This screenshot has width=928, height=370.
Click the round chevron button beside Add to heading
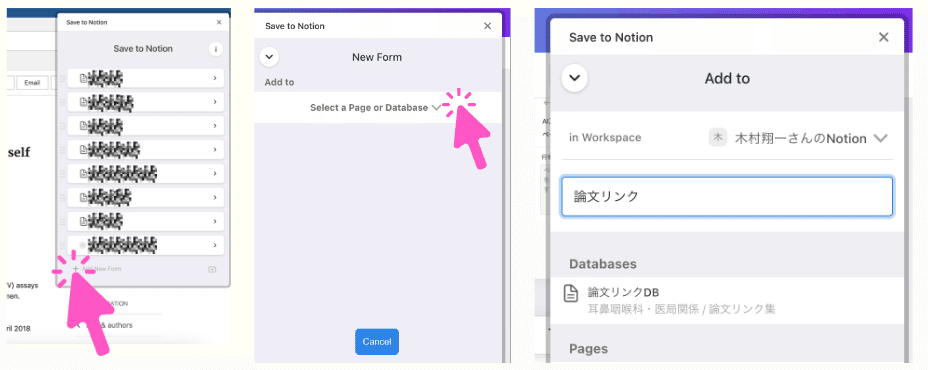(575, 78)
